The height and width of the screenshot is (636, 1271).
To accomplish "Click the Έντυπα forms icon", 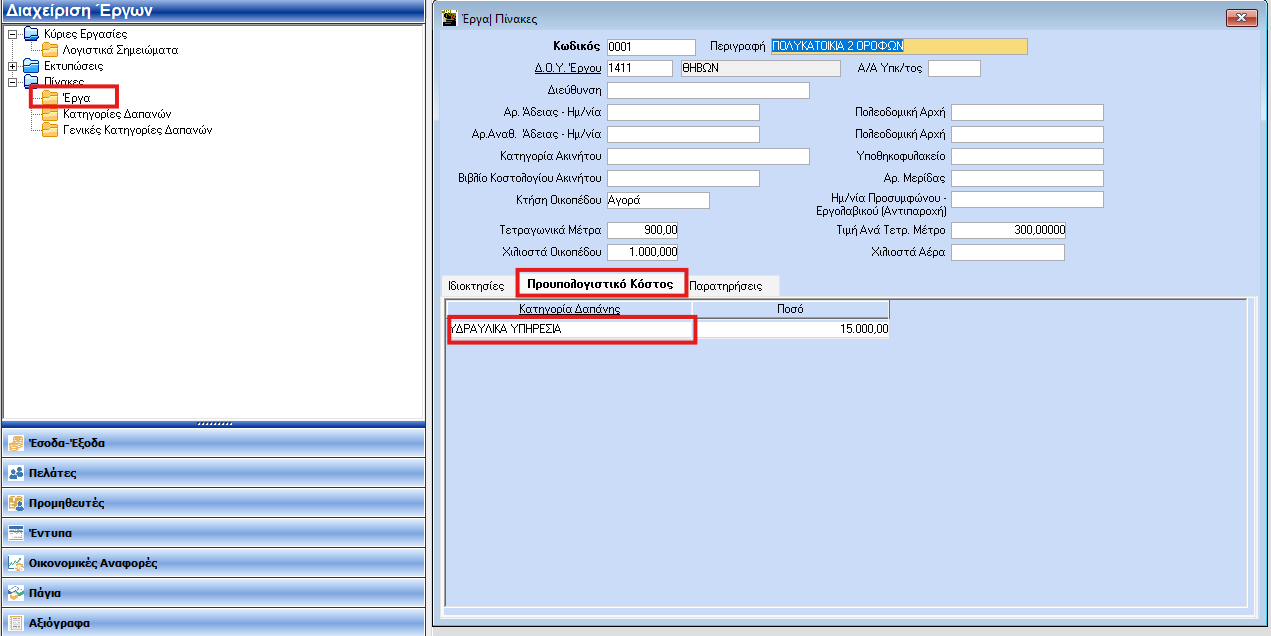I will click(16, 533).
